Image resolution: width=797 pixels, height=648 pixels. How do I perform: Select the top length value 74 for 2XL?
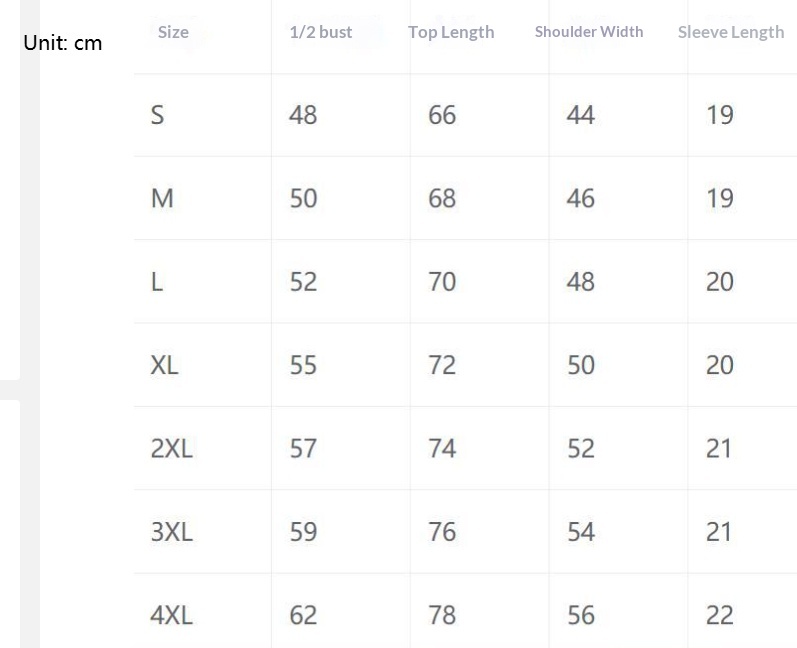pyautogui.click(x=442, y=448)
